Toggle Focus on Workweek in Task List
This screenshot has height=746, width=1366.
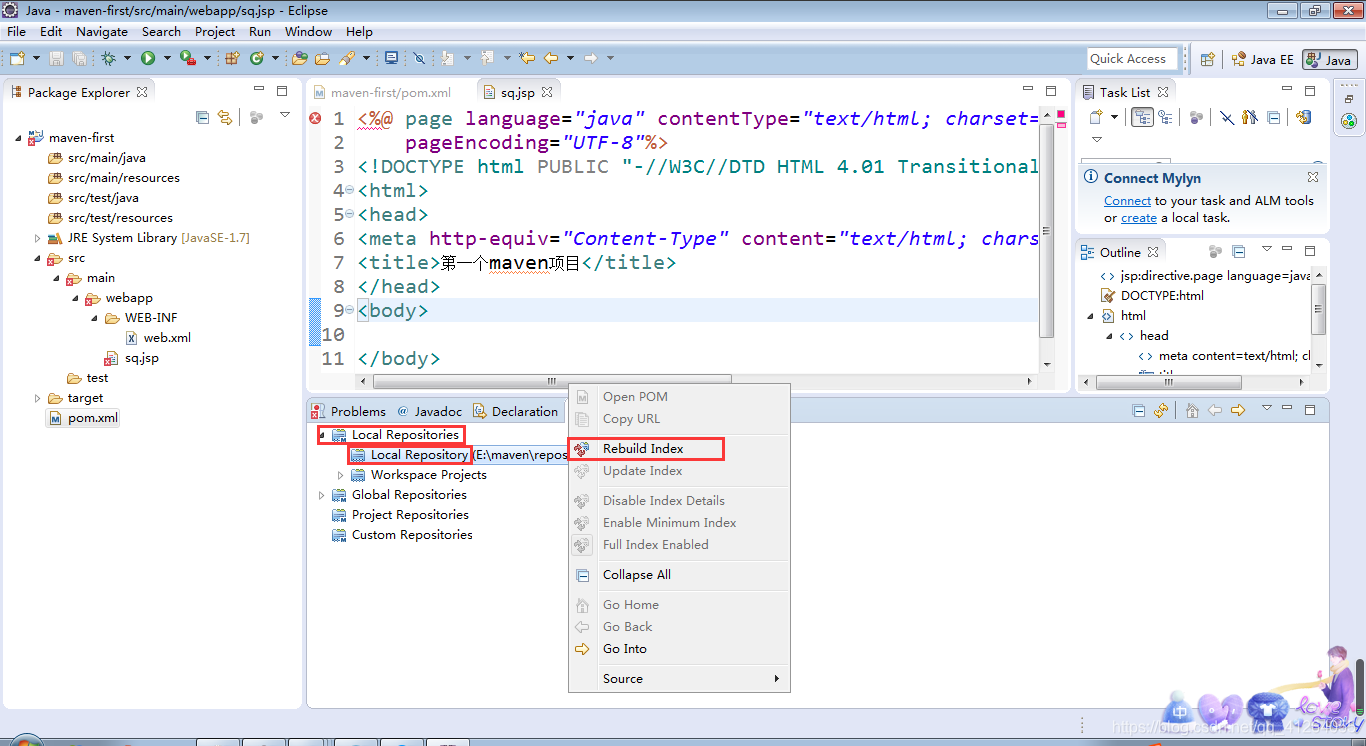1249,117
